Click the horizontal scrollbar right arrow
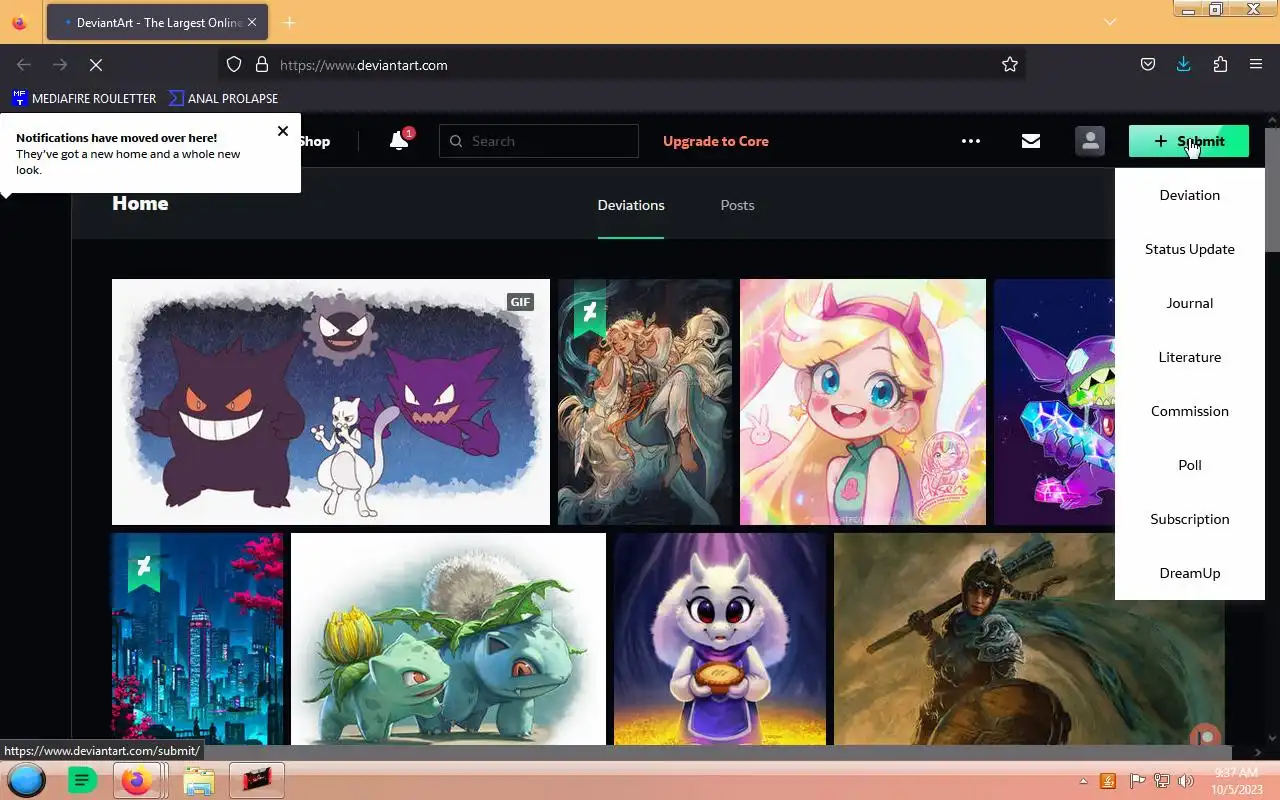1280x800 pixels. click(1258, 752)
